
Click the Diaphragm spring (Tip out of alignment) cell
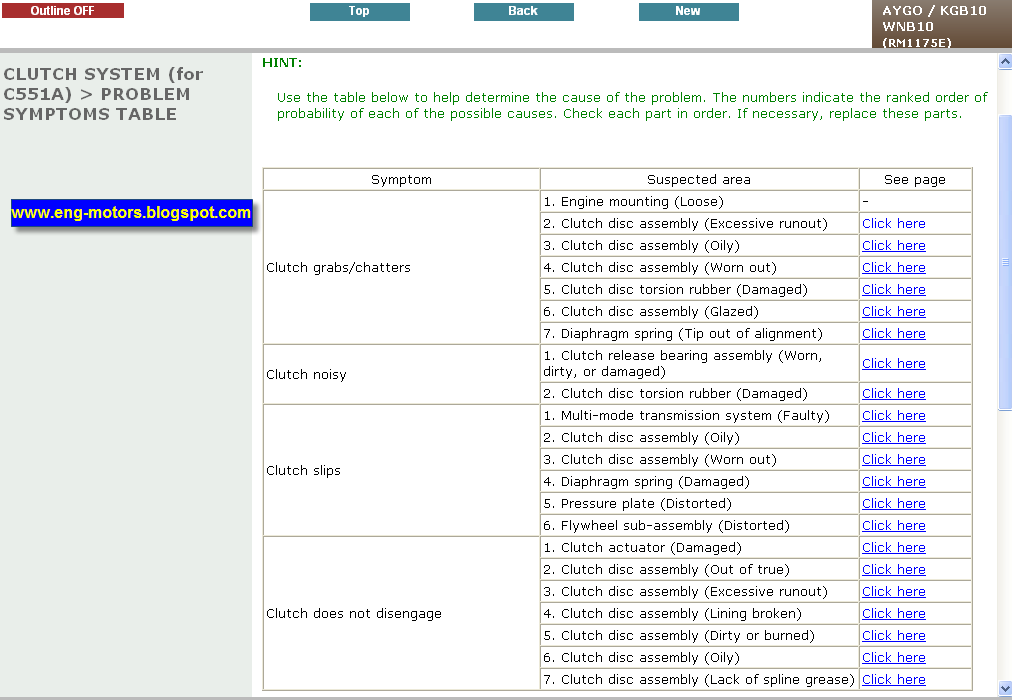click(x=699, y=333)
